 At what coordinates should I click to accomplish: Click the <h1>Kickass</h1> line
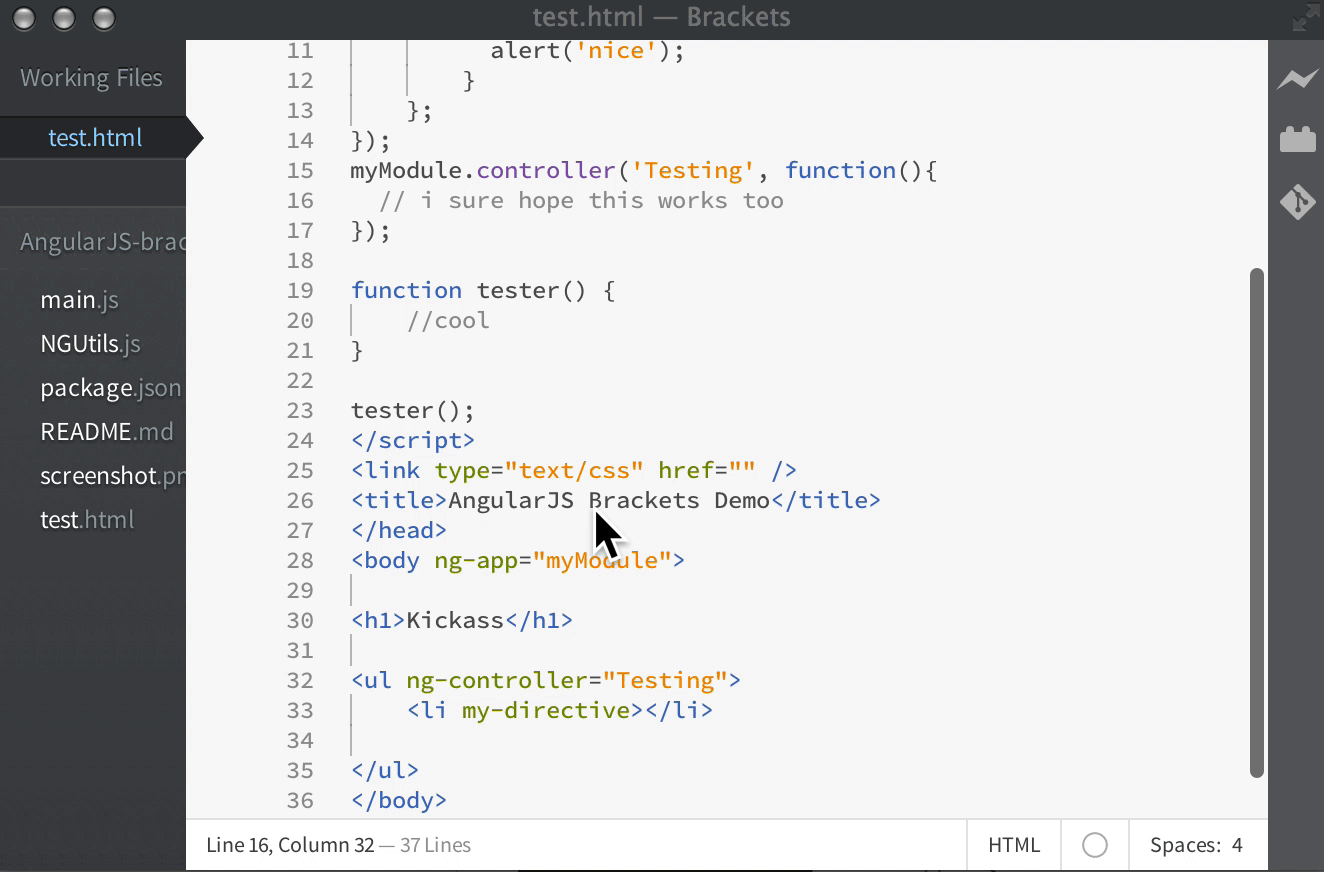[461, 620]
